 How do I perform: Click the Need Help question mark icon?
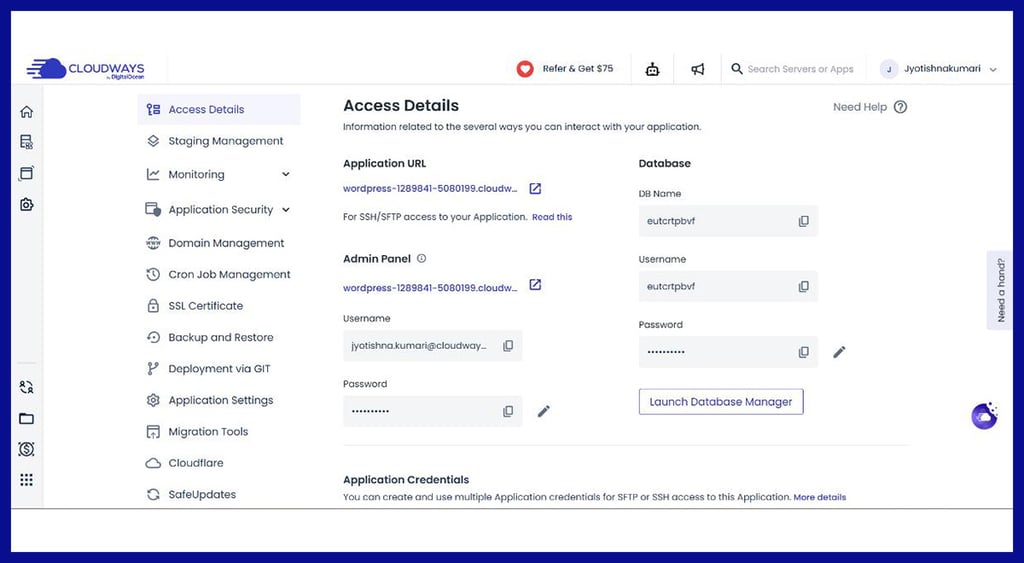901,107
